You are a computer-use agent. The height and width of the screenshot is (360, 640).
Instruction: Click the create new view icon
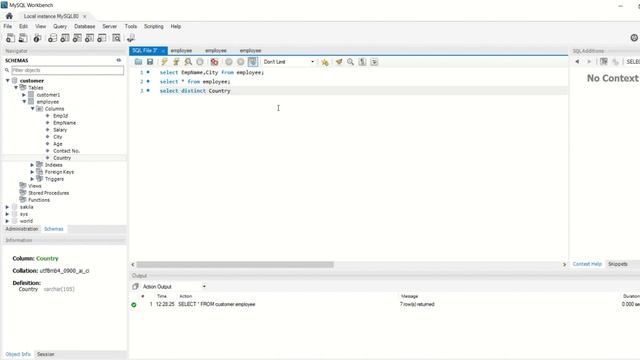tap(77, 38)
